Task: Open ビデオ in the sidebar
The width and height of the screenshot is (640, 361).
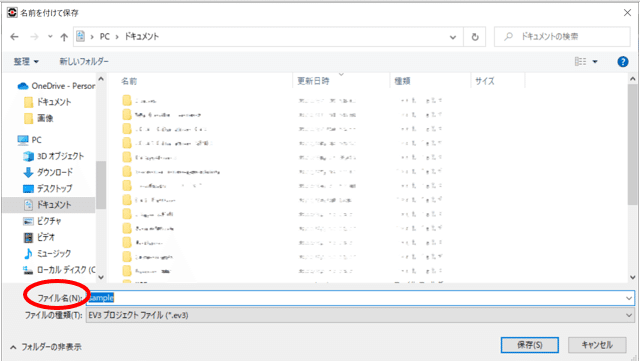Action: click(x=46, y=237)
